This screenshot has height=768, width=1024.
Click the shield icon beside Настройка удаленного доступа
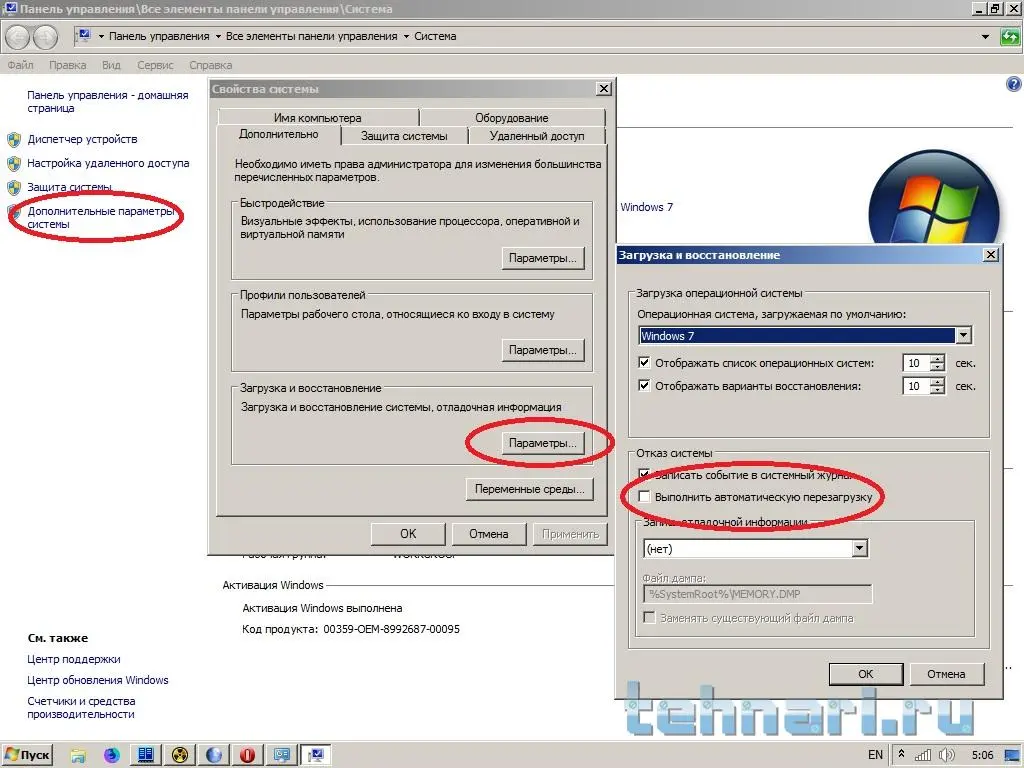[x=14, y=163]
